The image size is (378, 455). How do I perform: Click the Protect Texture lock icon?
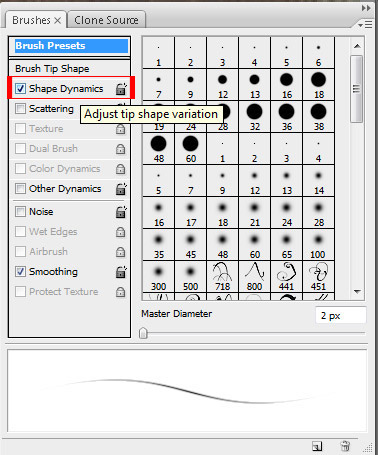tap(120, 292)
